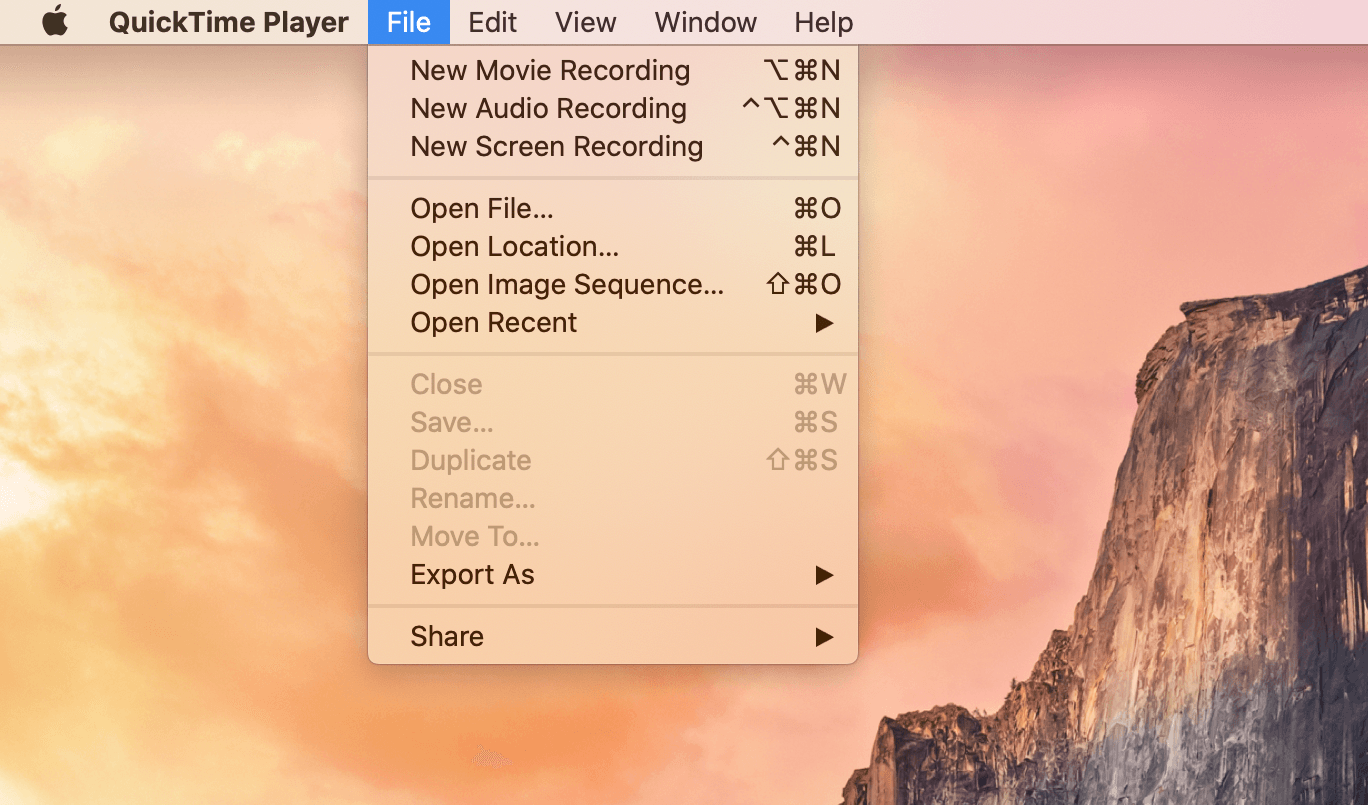Open the Edit menu

(x=491, y=22)
